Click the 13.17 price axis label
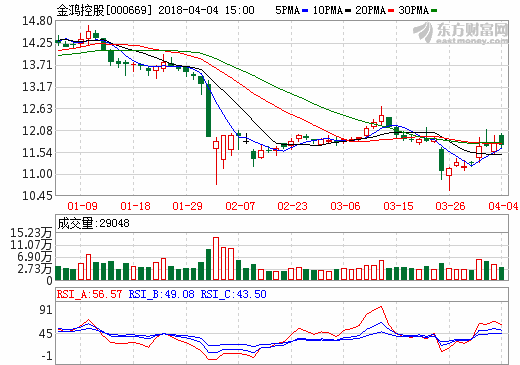This screenshot has width=520, height=365. click(x=37, y=87)
